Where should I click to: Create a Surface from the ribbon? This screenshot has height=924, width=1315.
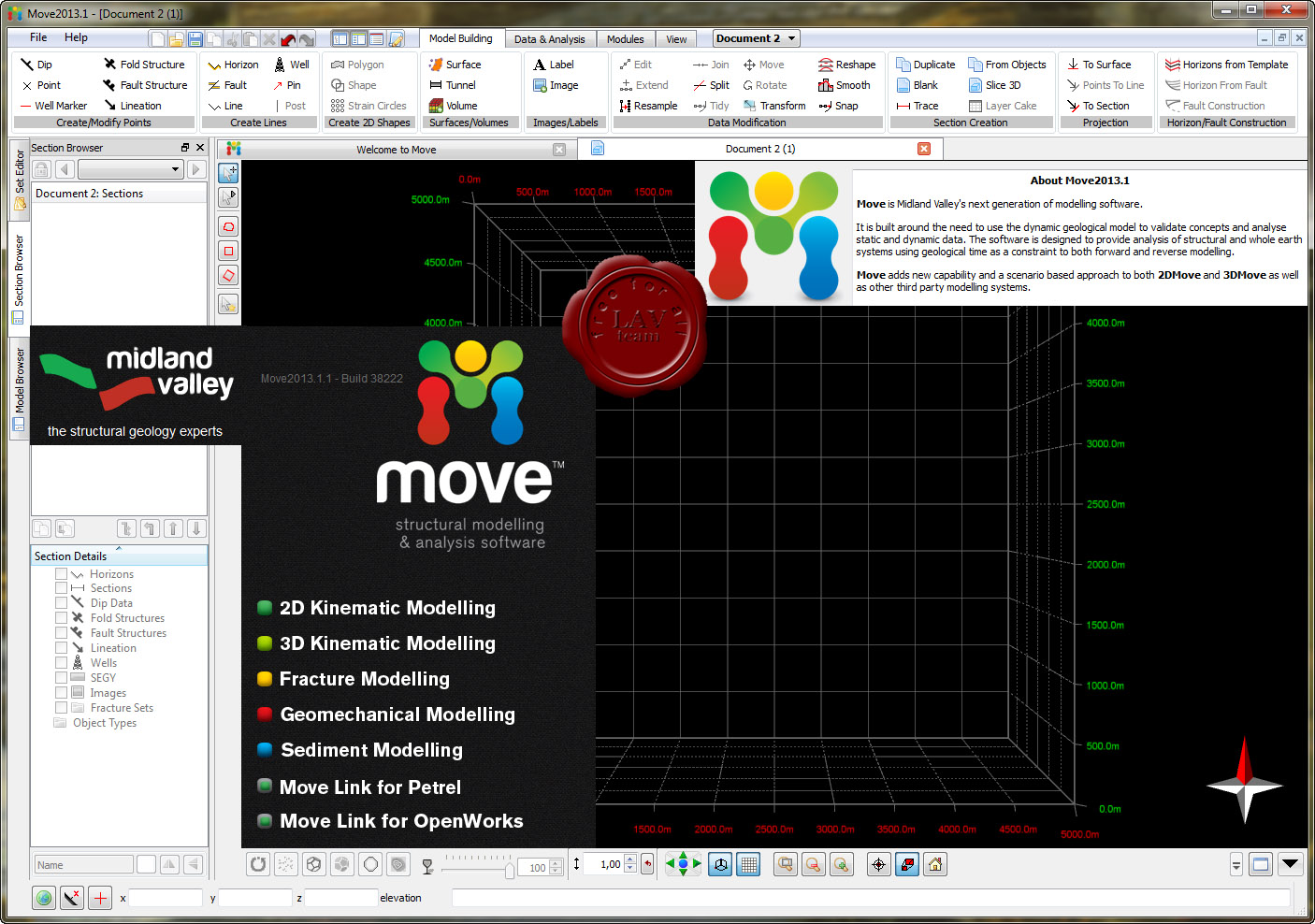(455, 65)
